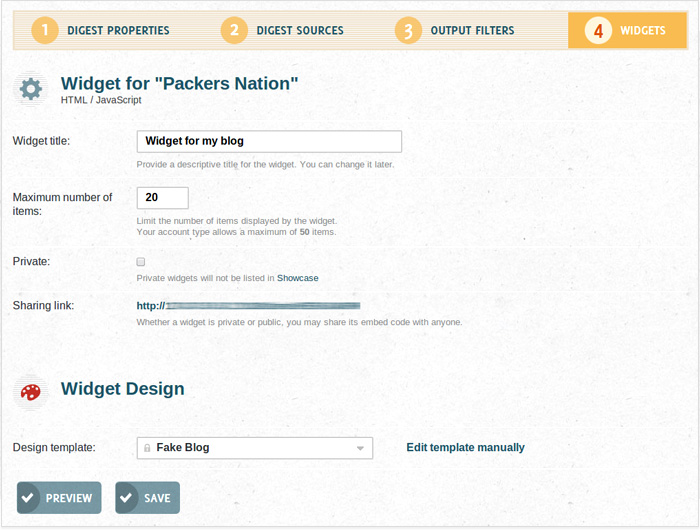Click the step 3 number circle icon
Screen dimensions: 700x530
(x=408, y=31)
